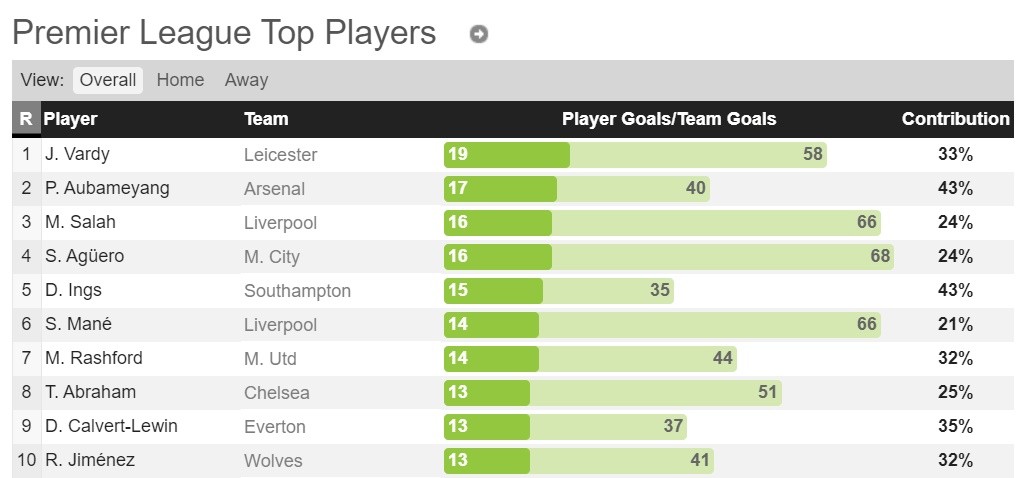Viewport: 1018px width, 478px height.
Task: Sort by the Contribution column
Action: click(x=955, y=119)
